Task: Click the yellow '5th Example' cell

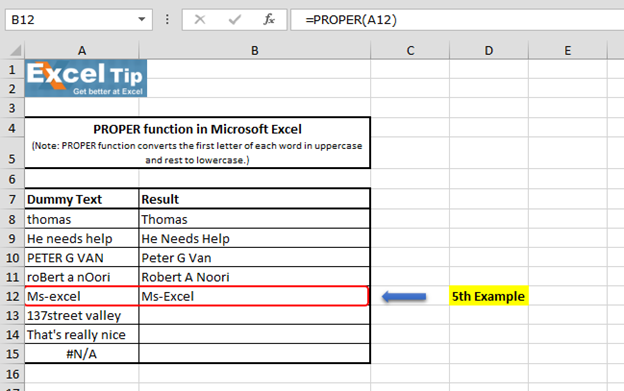Action: click(x=489, y=296)
